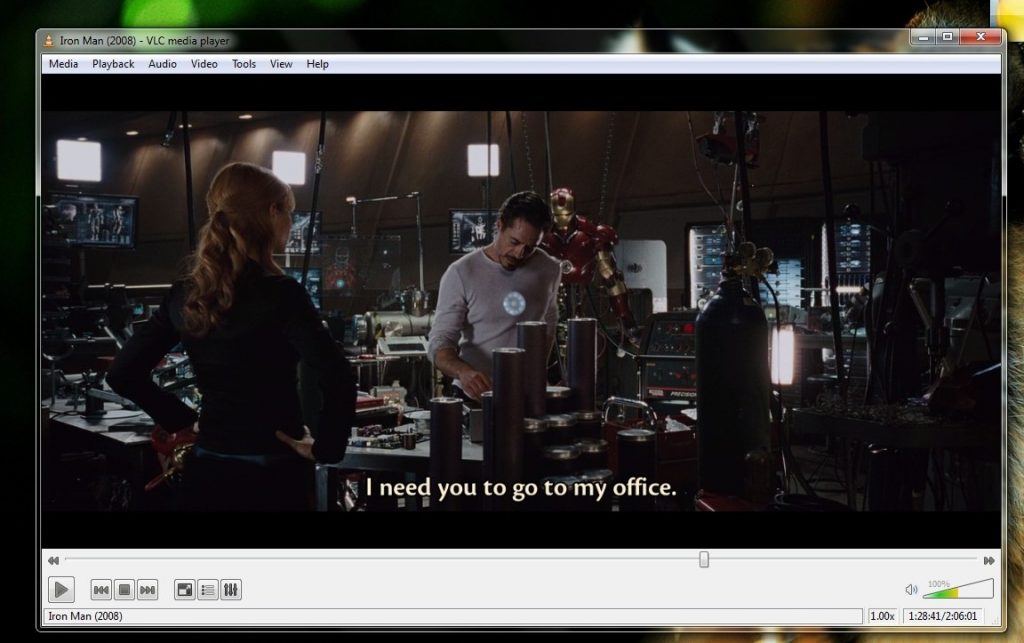Open the View menu
The image size is (1024, 643).
281,64
